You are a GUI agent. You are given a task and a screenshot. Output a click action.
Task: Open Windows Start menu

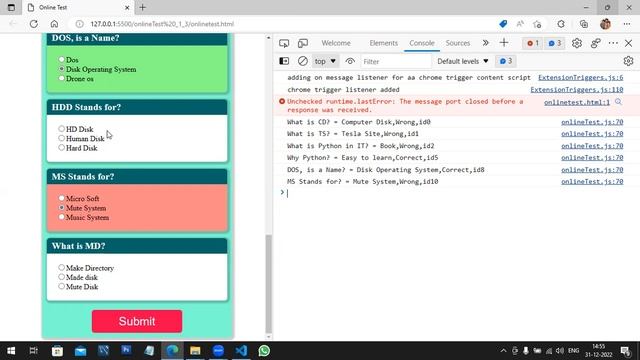click(x=11, y=351)
